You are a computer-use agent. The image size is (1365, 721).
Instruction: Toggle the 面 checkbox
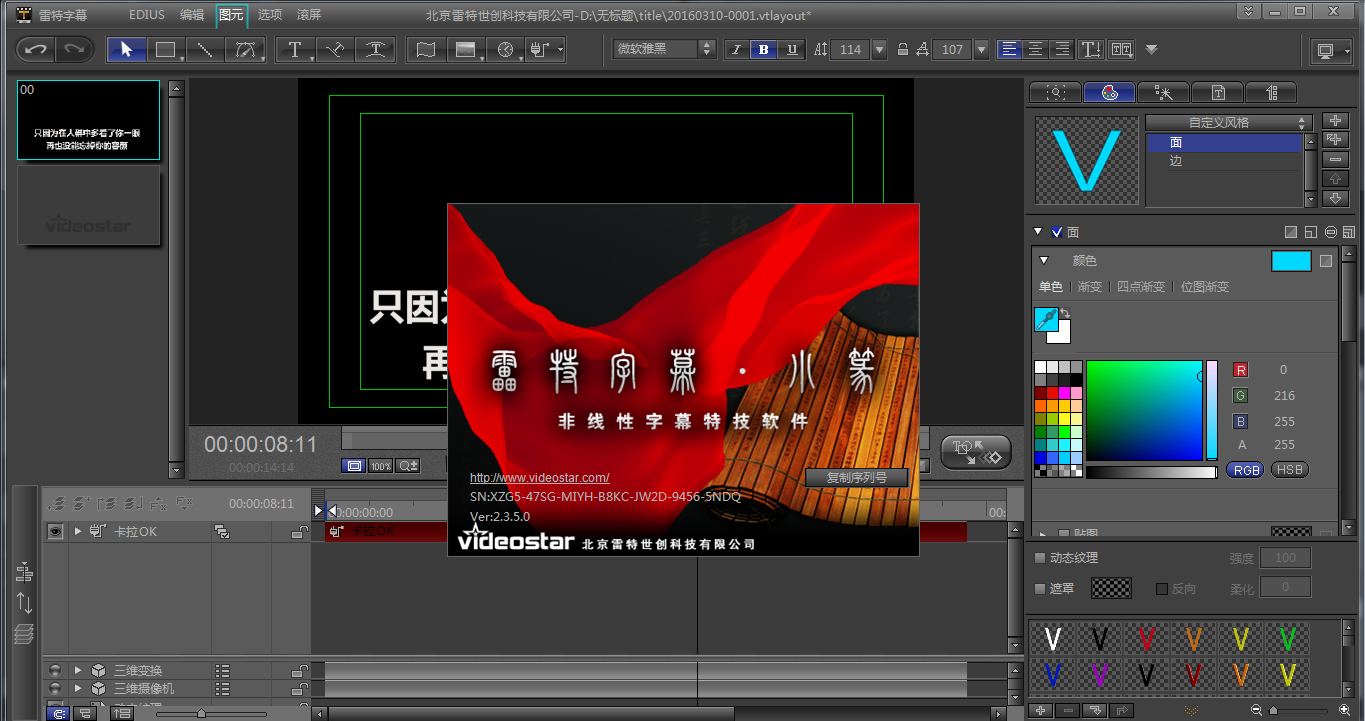(x=1057, y=232)
